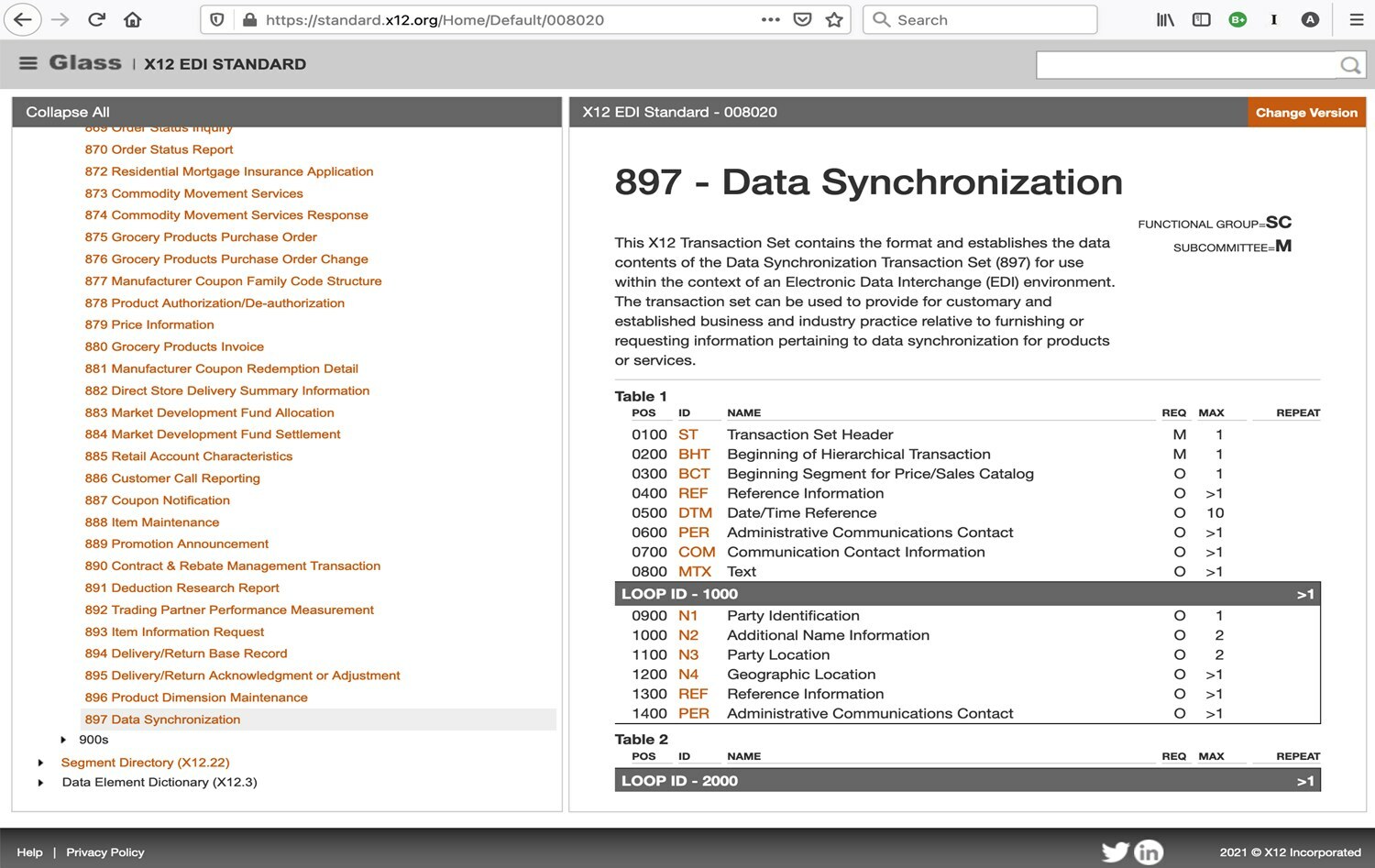Open X12 Twitter page icon

coord(1115,852)
